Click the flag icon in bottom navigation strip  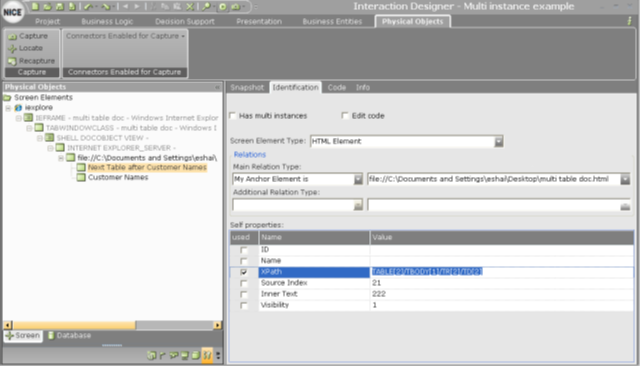point(162,355)
